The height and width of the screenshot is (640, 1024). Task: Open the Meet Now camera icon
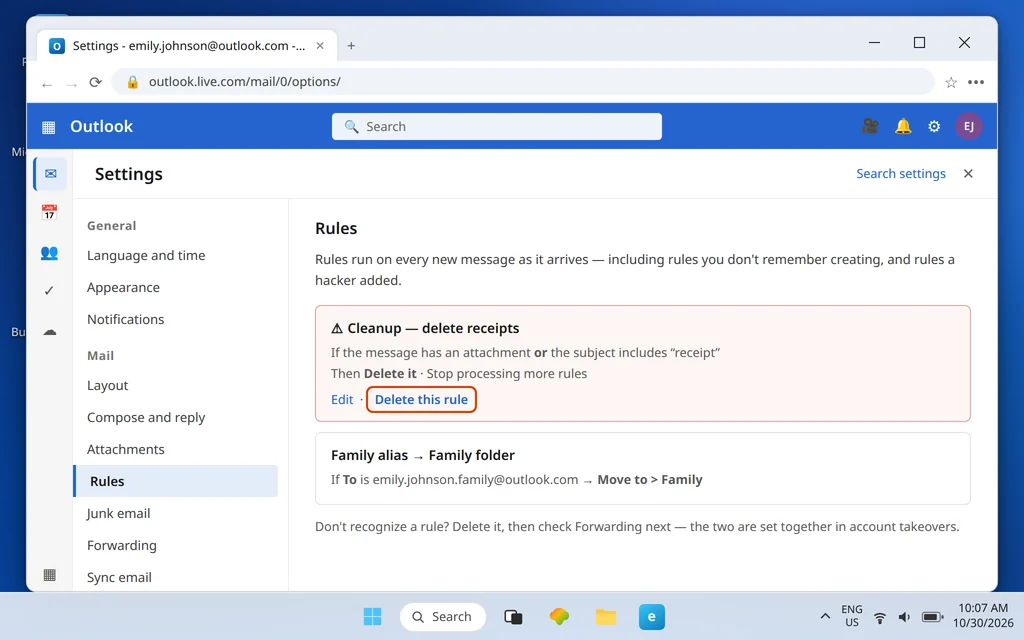[x=870, y=126]
